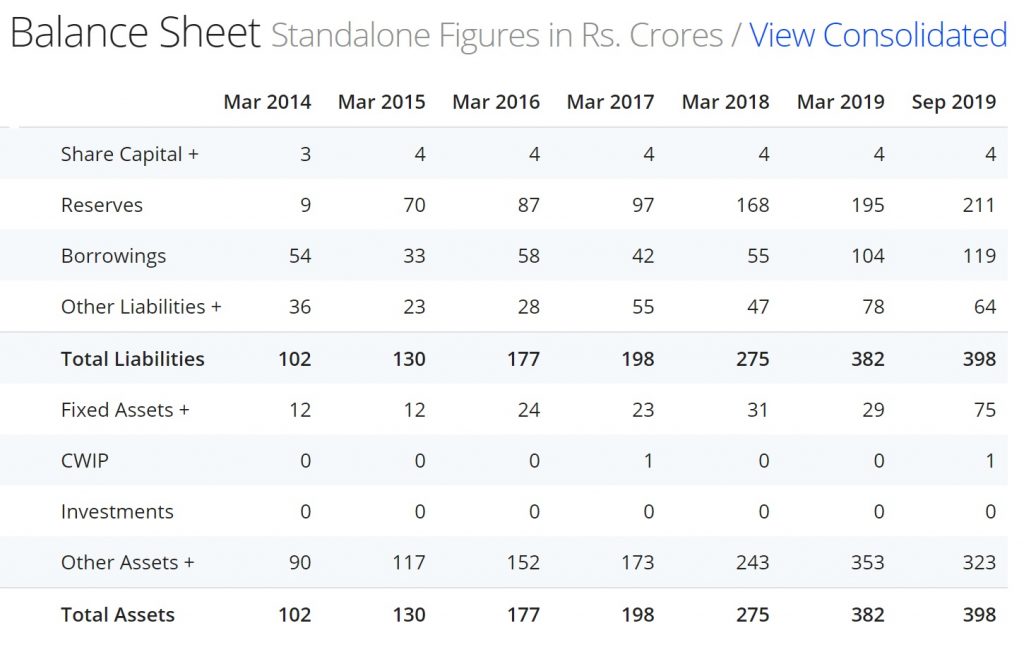Expand the Fixed Assets + row

125,410
